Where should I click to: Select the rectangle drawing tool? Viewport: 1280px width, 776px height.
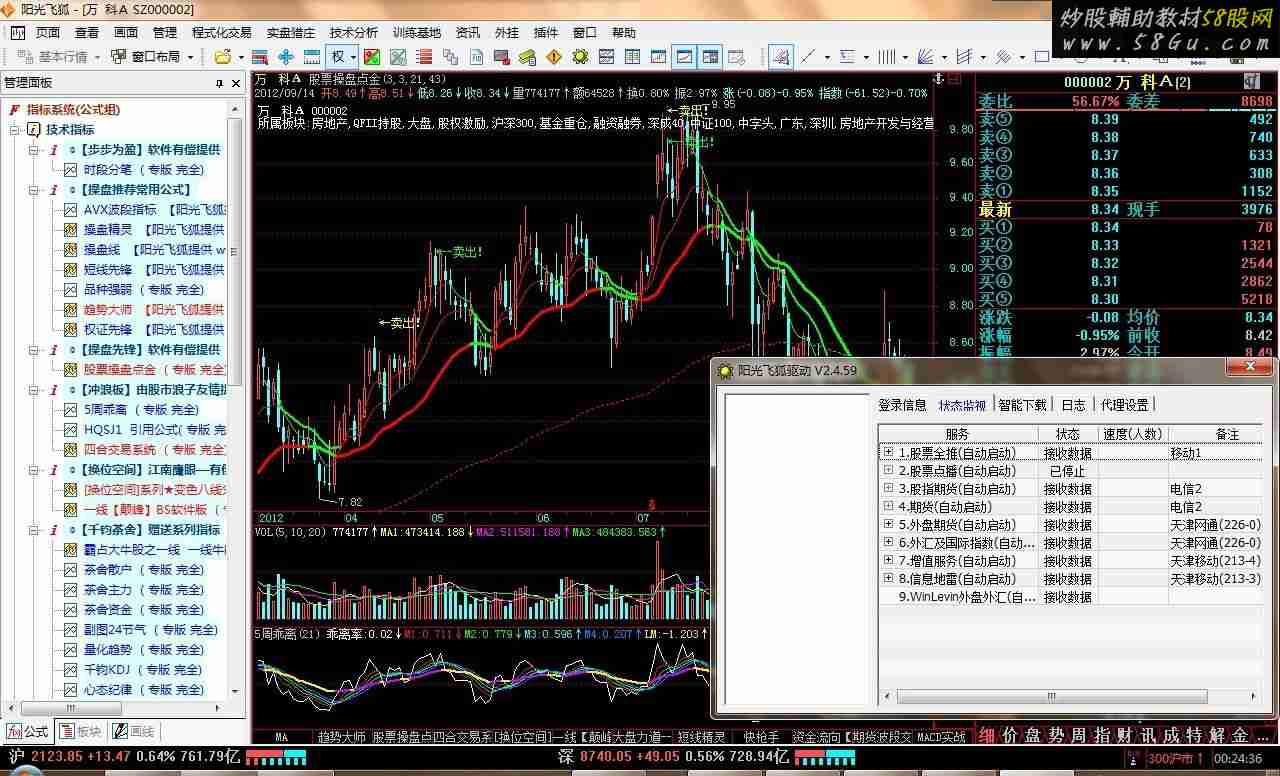click(x=1042, y=57)
